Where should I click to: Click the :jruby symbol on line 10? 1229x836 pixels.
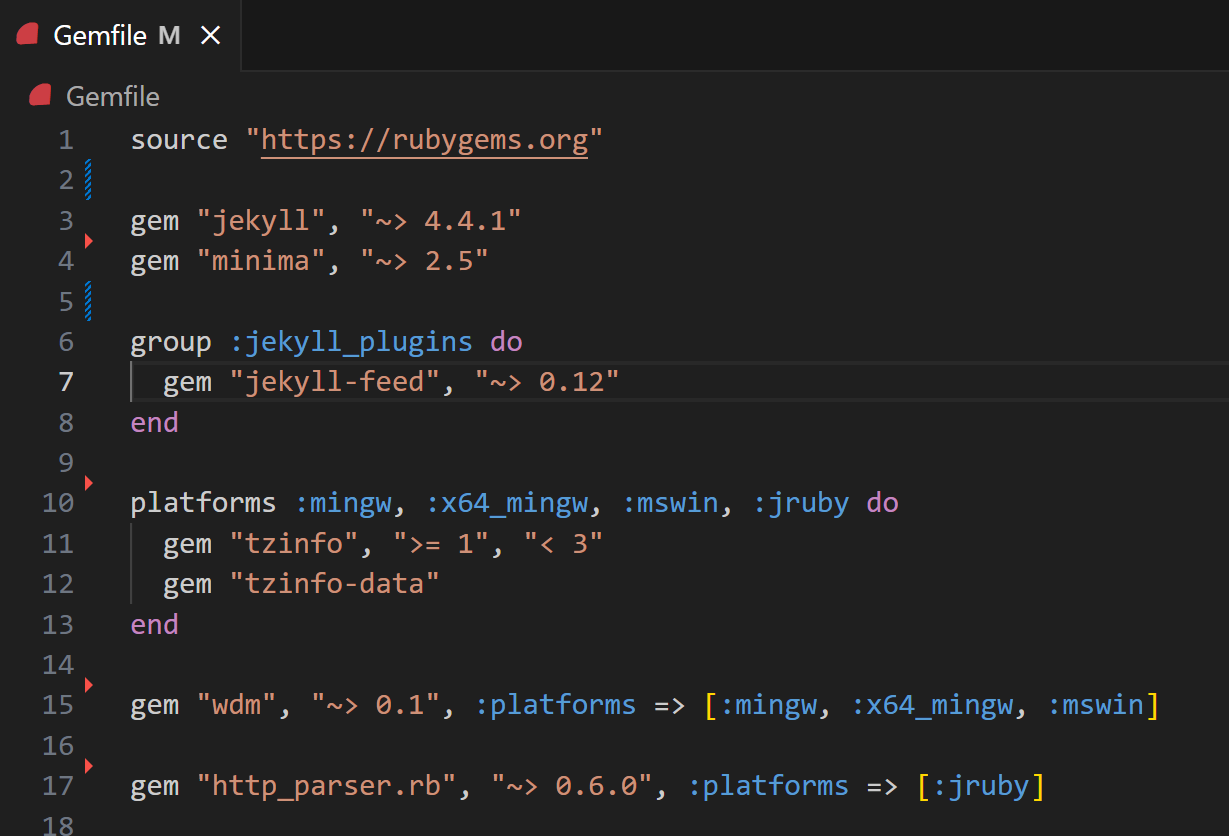[801, 503]
